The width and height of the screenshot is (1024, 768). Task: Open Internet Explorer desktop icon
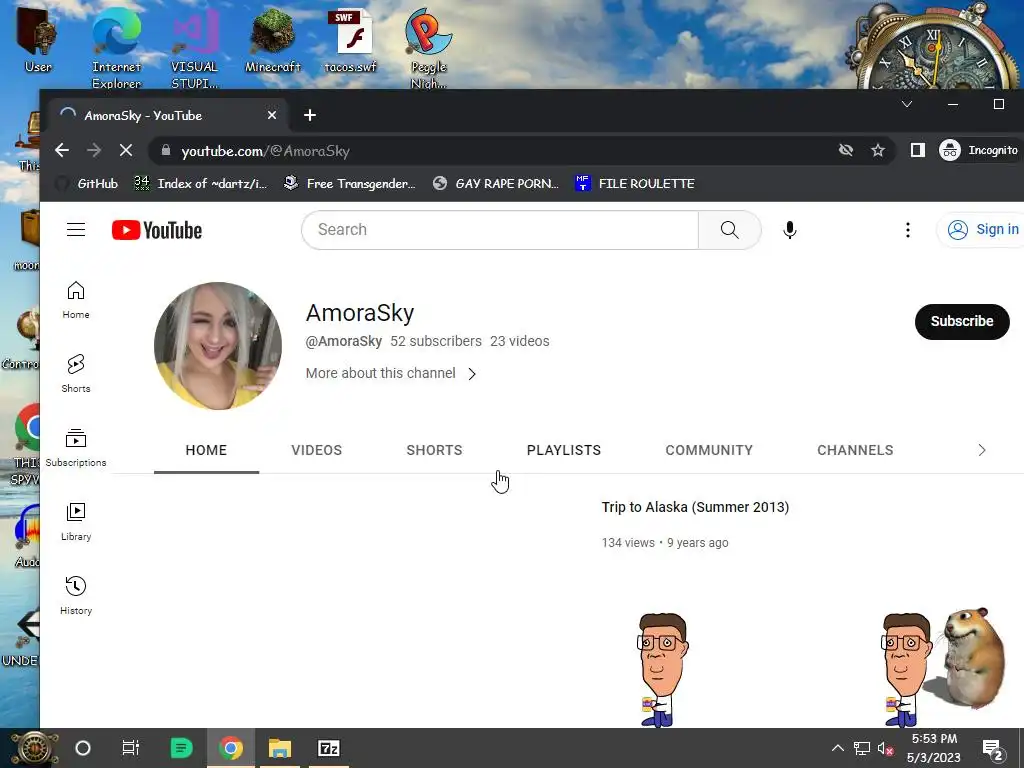pos(116,47)
